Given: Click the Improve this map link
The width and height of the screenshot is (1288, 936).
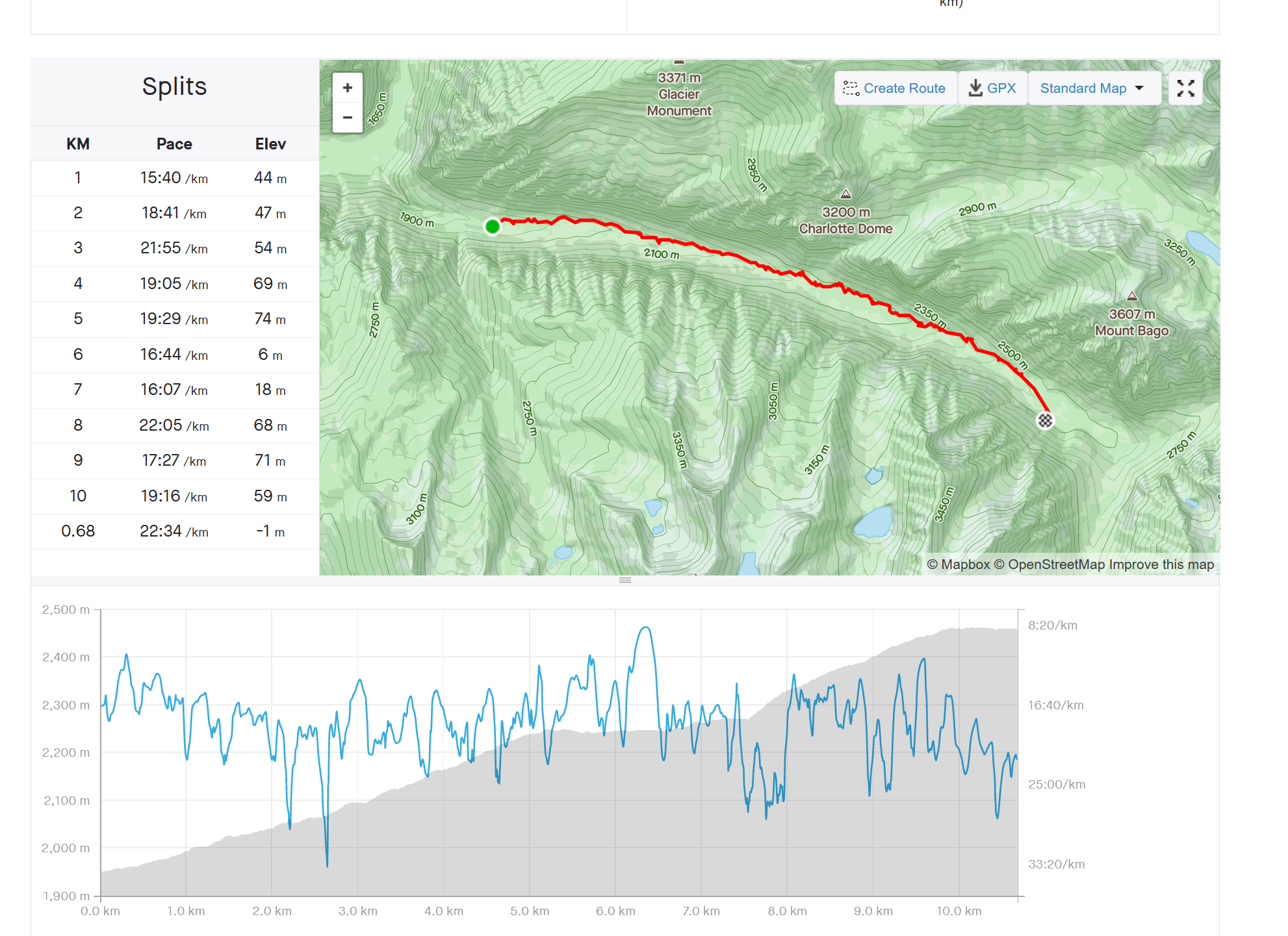Looking at the screenshot, I should pos(1161,564).
